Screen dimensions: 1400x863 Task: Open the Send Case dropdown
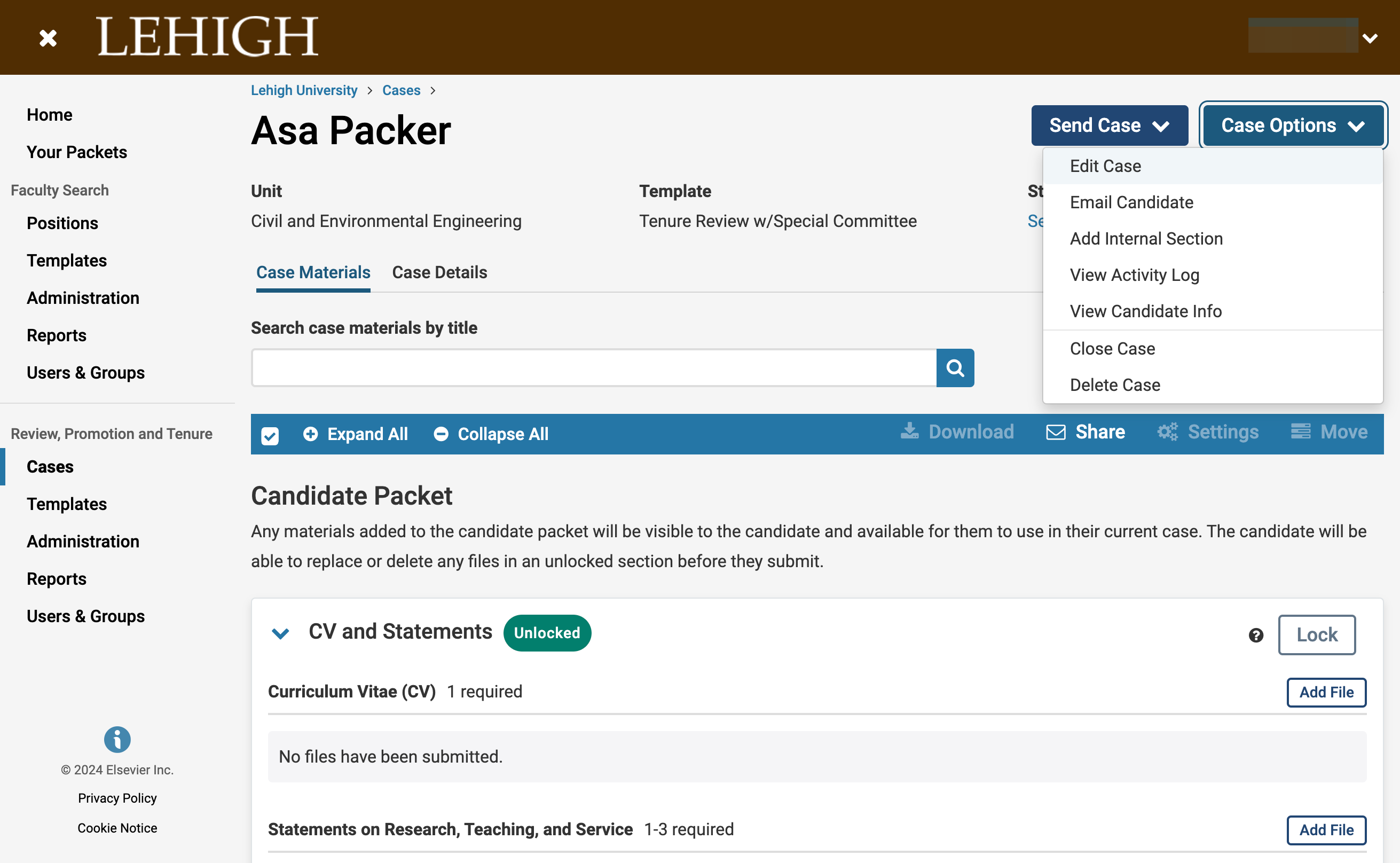1109,125
